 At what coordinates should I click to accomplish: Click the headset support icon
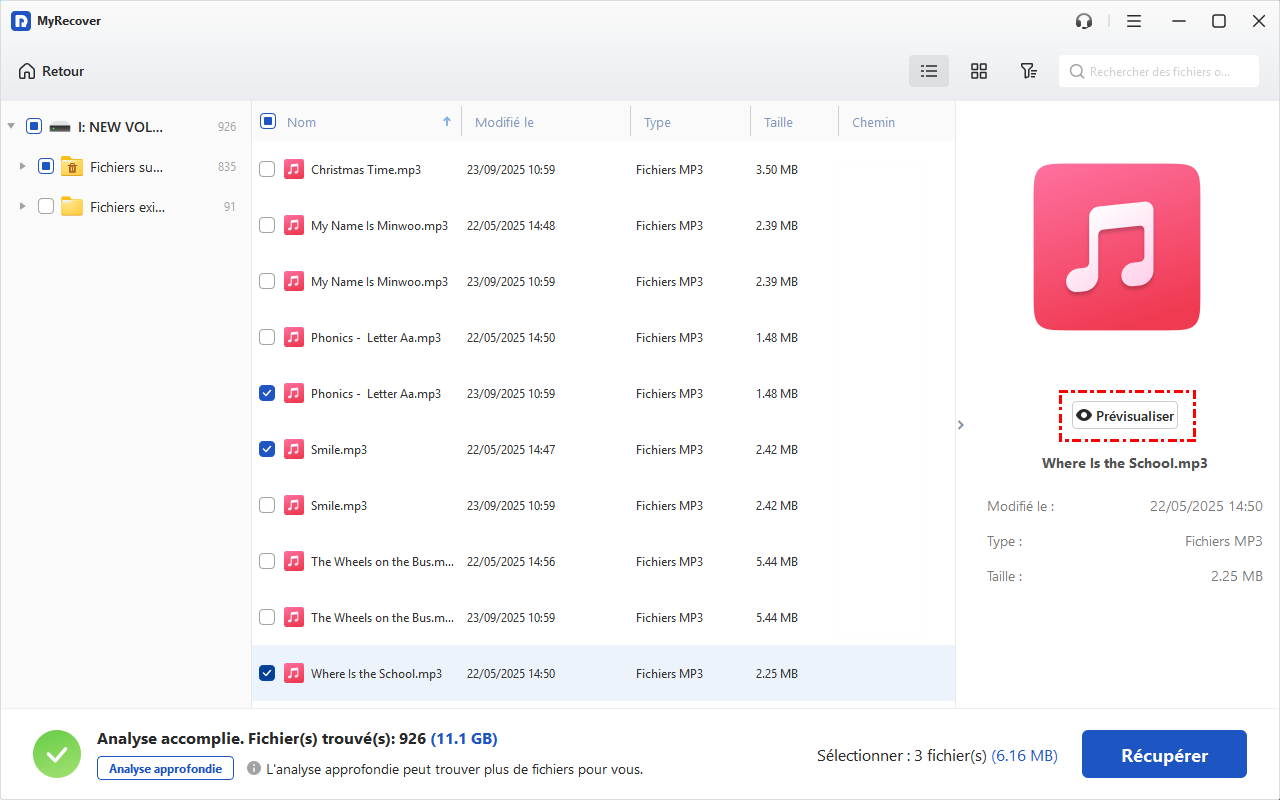1083,21
